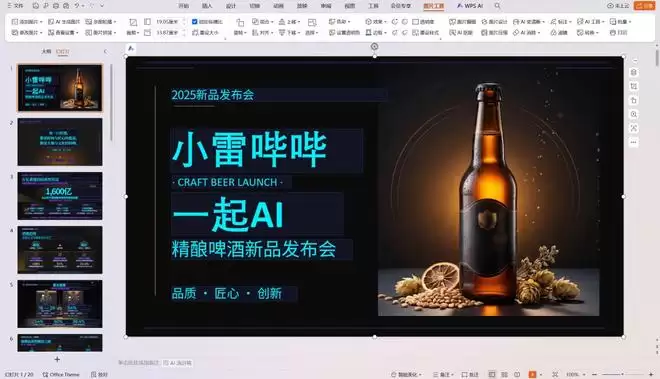Select slide 3 thumbnail showing 1,600亿
The image size is (660, 379).
pyautogui.click(x=60, y=196)
